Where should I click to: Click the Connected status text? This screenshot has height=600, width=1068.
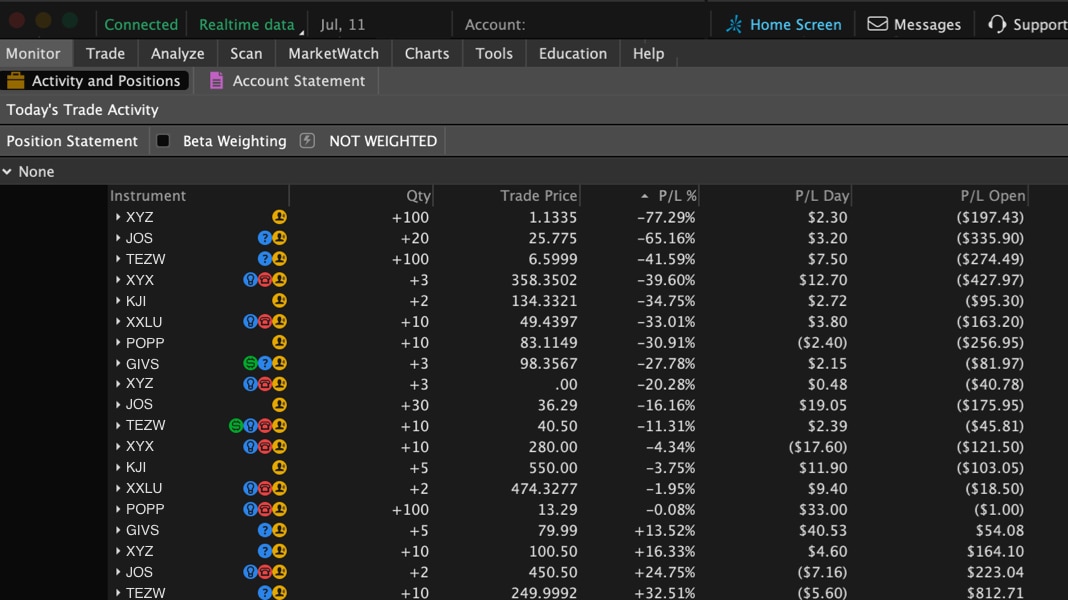[x=140, y=24]
